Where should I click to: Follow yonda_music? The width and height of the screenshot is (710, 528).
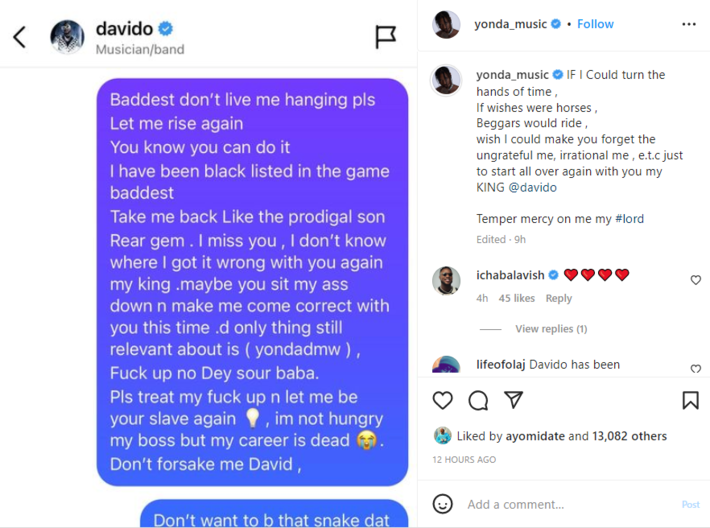pos(595,24)
